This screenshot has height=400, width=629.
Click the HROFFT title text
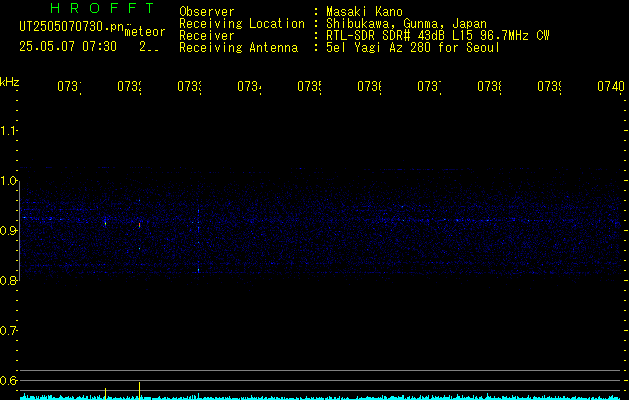[x=103, y=8]
